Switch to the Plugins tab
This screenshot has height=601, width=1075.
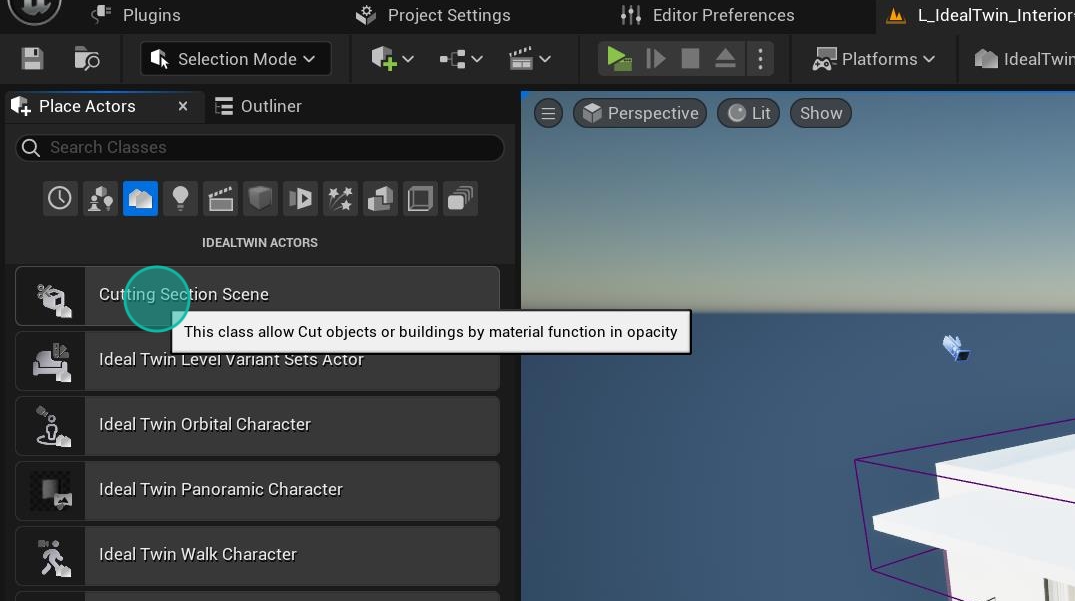point(136,15)
